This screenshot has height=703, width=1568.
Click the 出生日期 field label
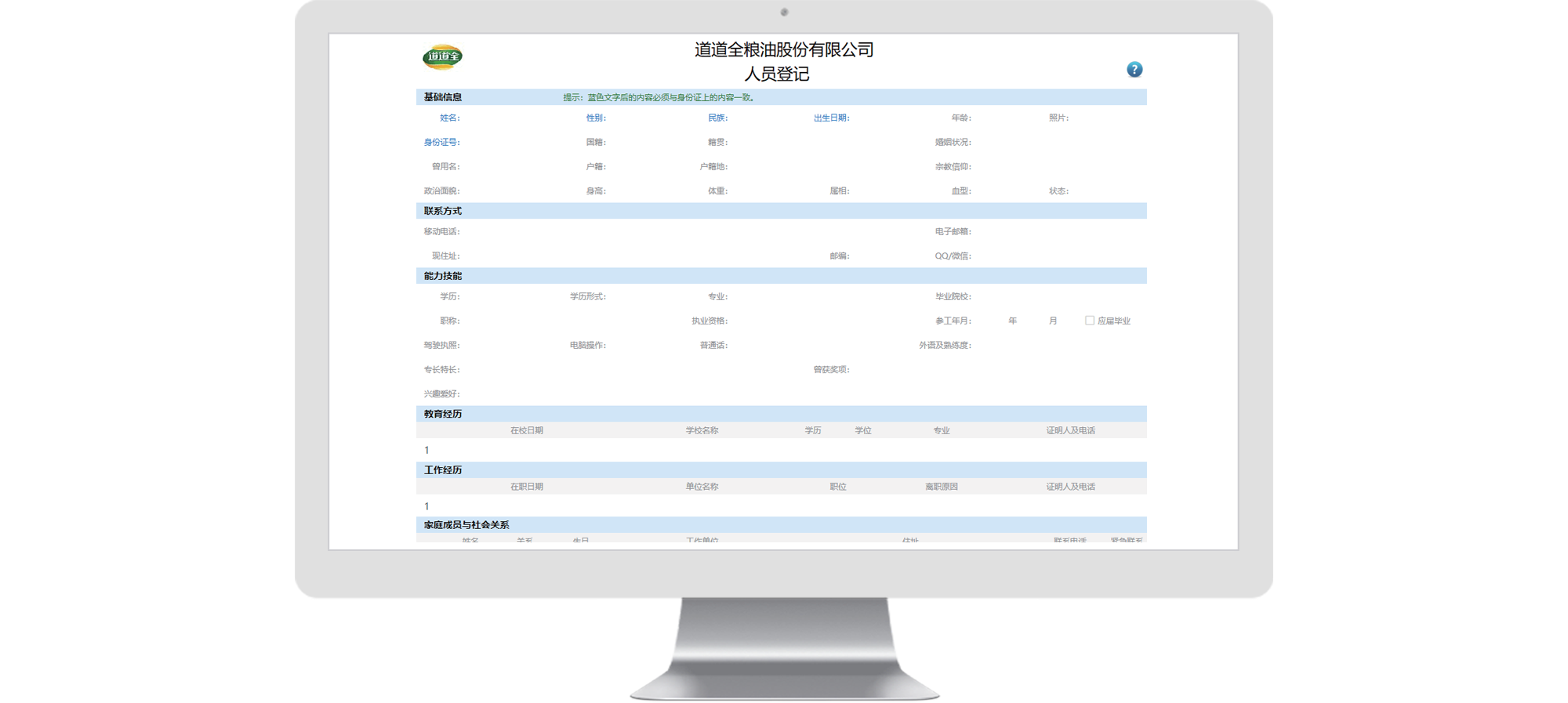[831, 118]
